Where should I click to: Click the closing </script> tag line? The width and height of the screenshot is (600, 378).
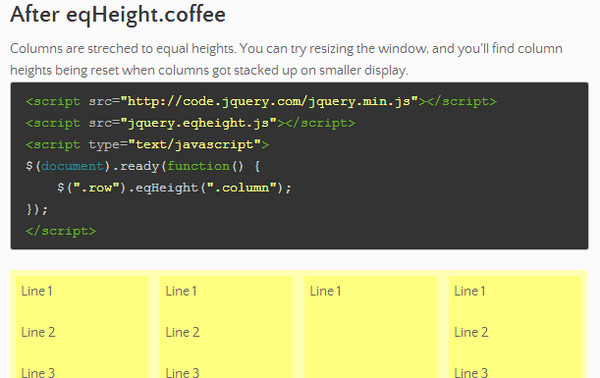60,231
